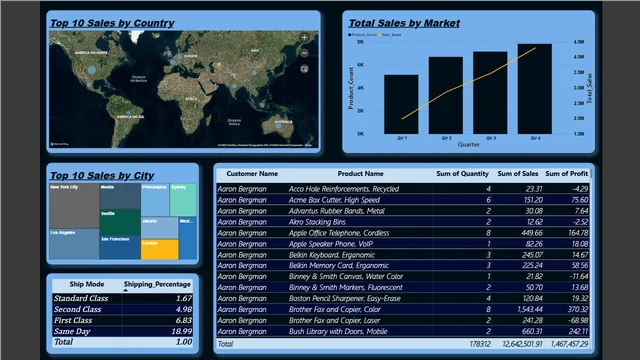Image resolution: width=640 pixels, height=360 pixels.
Task: Click Binney & Smith Markers, Fluorescent row
Action: (403, 288)
